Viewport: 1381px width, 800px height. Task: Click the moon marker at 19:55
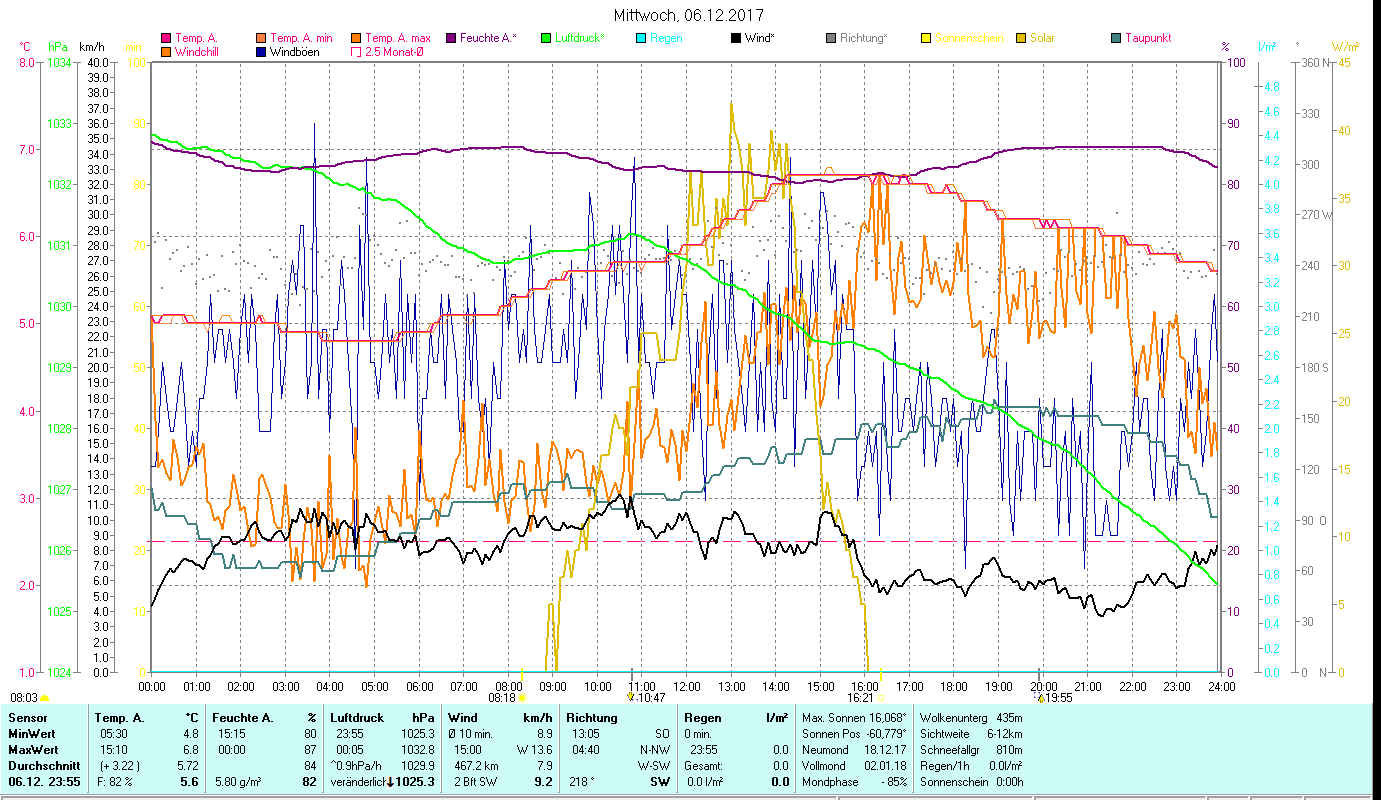1039,698
